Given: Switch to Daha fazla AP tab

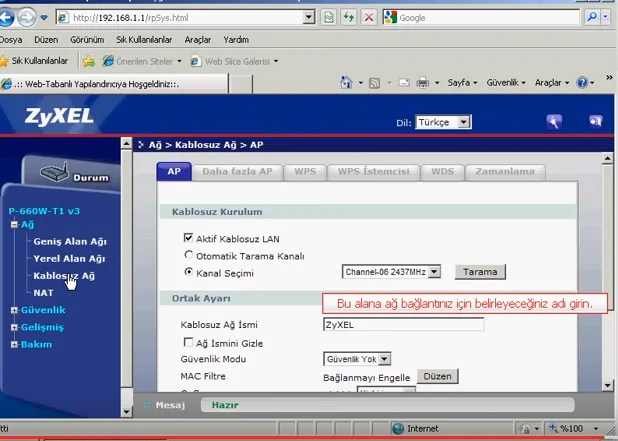Looking at the screenshot, I should pyautogui.click(x=237, y=172).
